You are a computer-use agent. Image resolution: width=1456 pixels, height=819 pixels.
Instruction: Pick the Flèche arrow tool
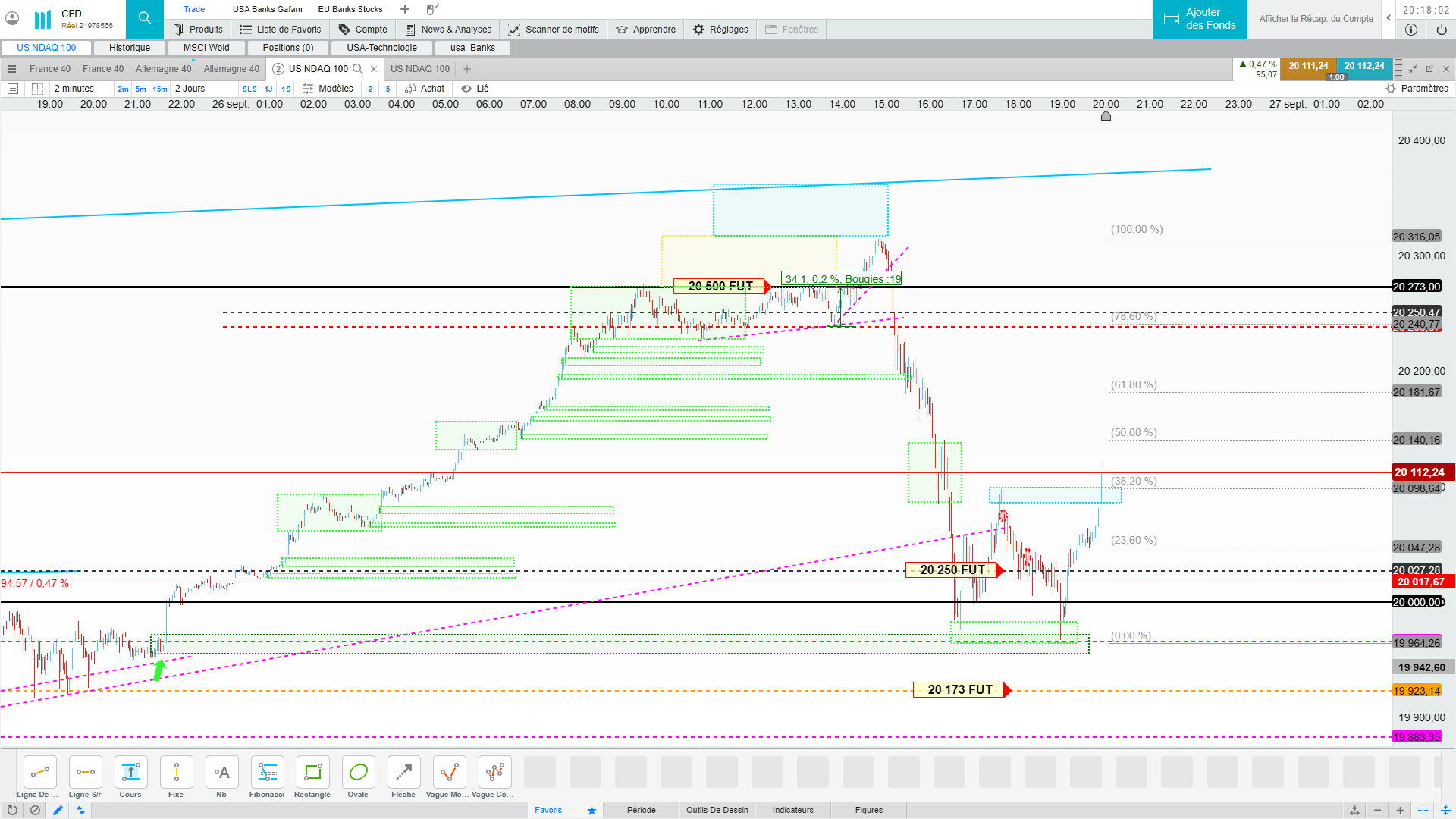(x=403, y=773)
